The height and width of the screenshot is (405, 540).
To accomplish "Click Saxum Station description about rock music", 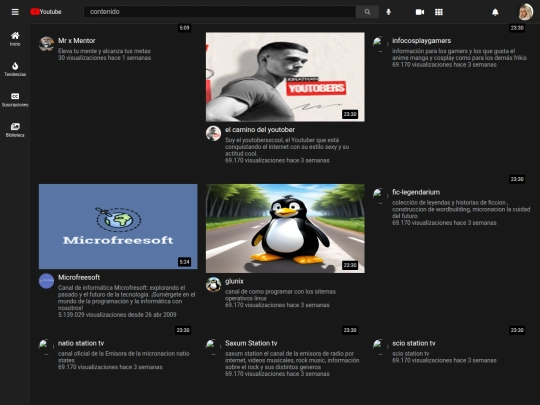I will pos(292,360).
